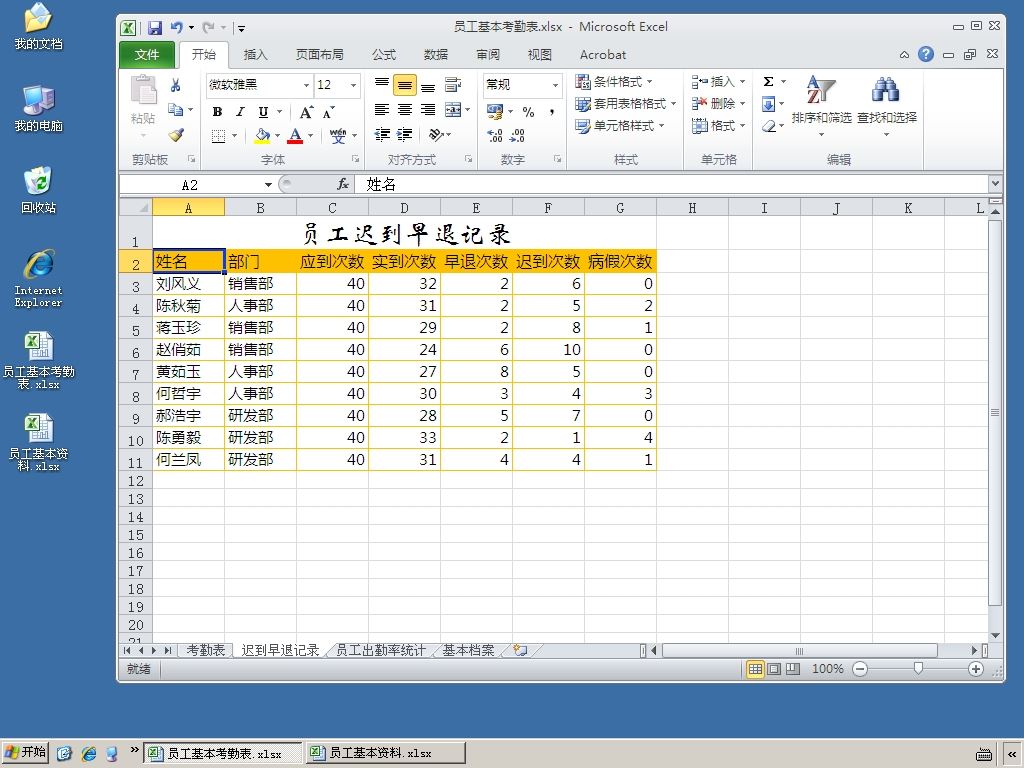Insert a new worksheet tab
Viewport: 1024px width, 768px height.
(x=520, y=650)
